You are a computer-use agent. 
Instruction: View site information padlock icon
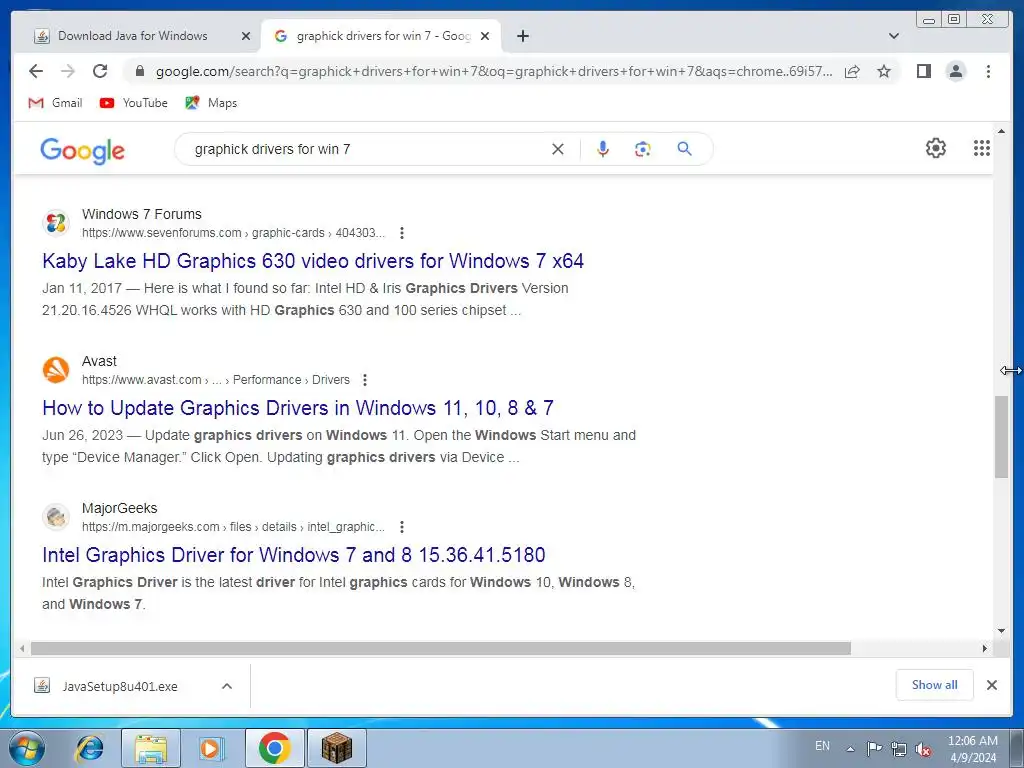click(139, 71)
